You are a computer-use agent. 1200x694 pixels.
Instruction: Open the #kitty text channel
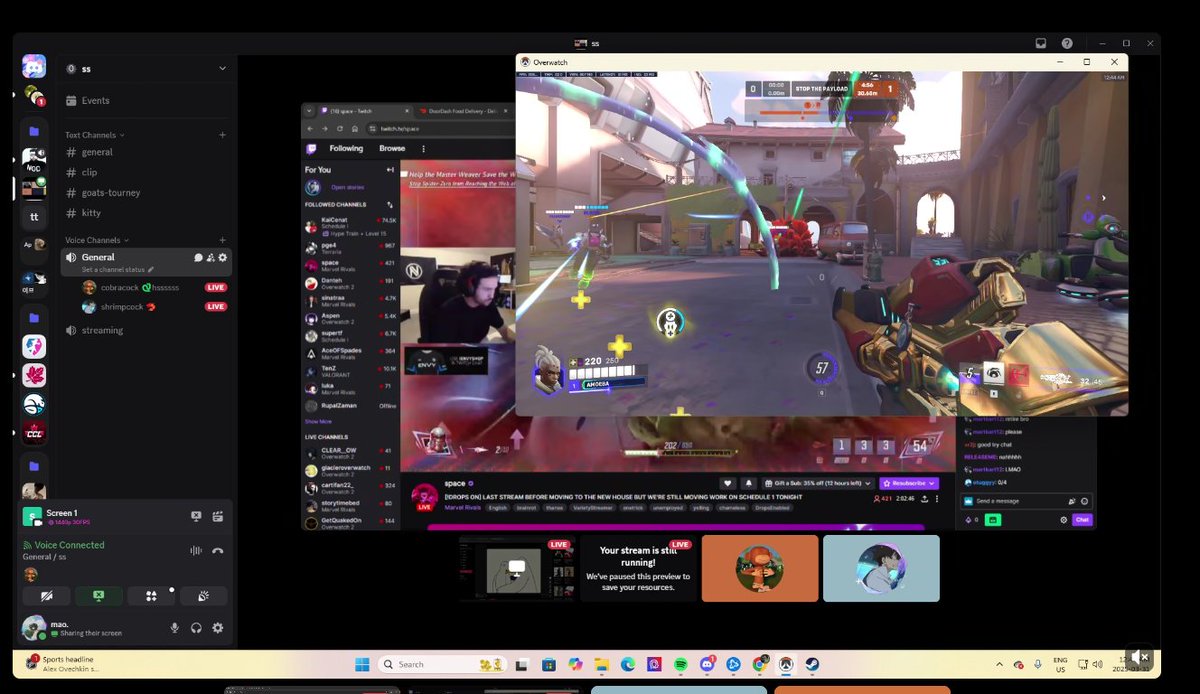pos(91,213)
